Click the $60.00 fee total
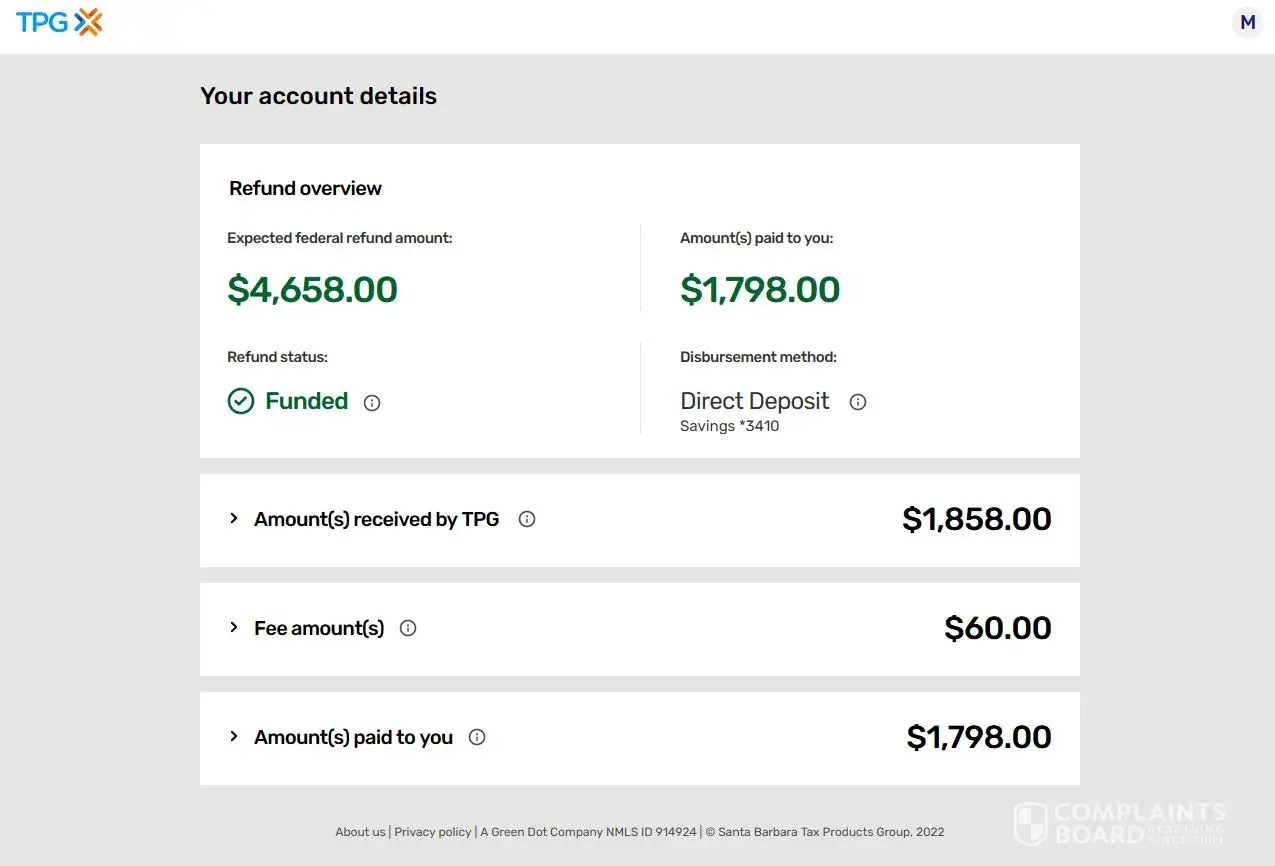1275x866 pixels. point(997,628)
